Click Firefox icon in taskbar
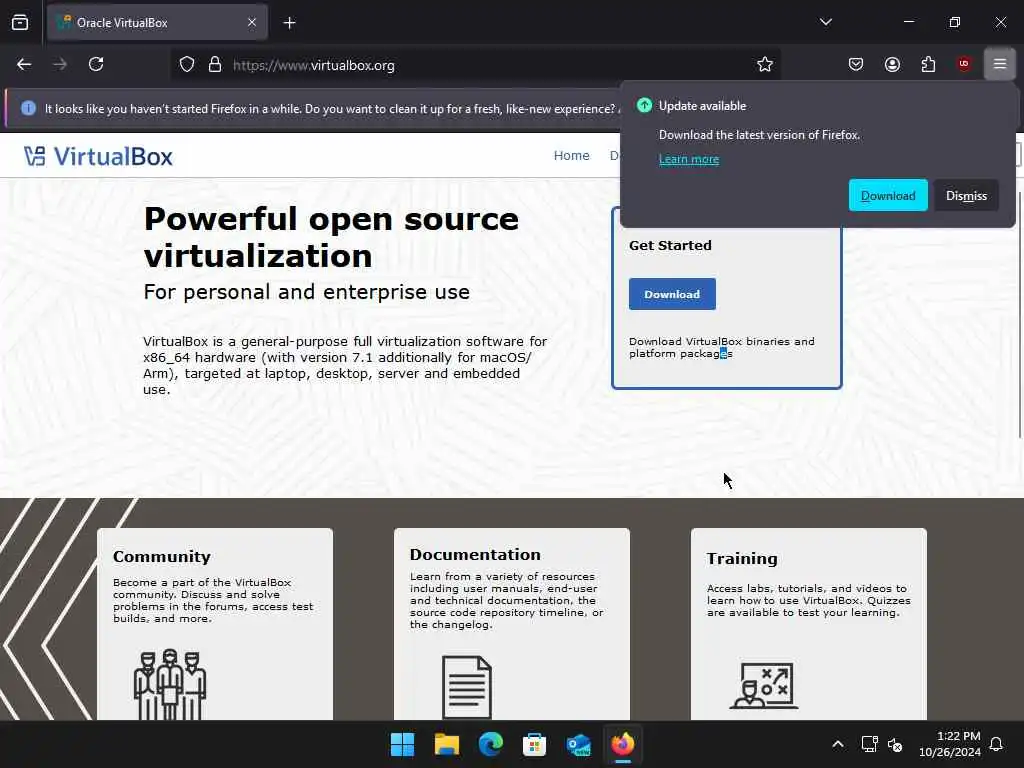The image size is (1024, 768). 622,744
